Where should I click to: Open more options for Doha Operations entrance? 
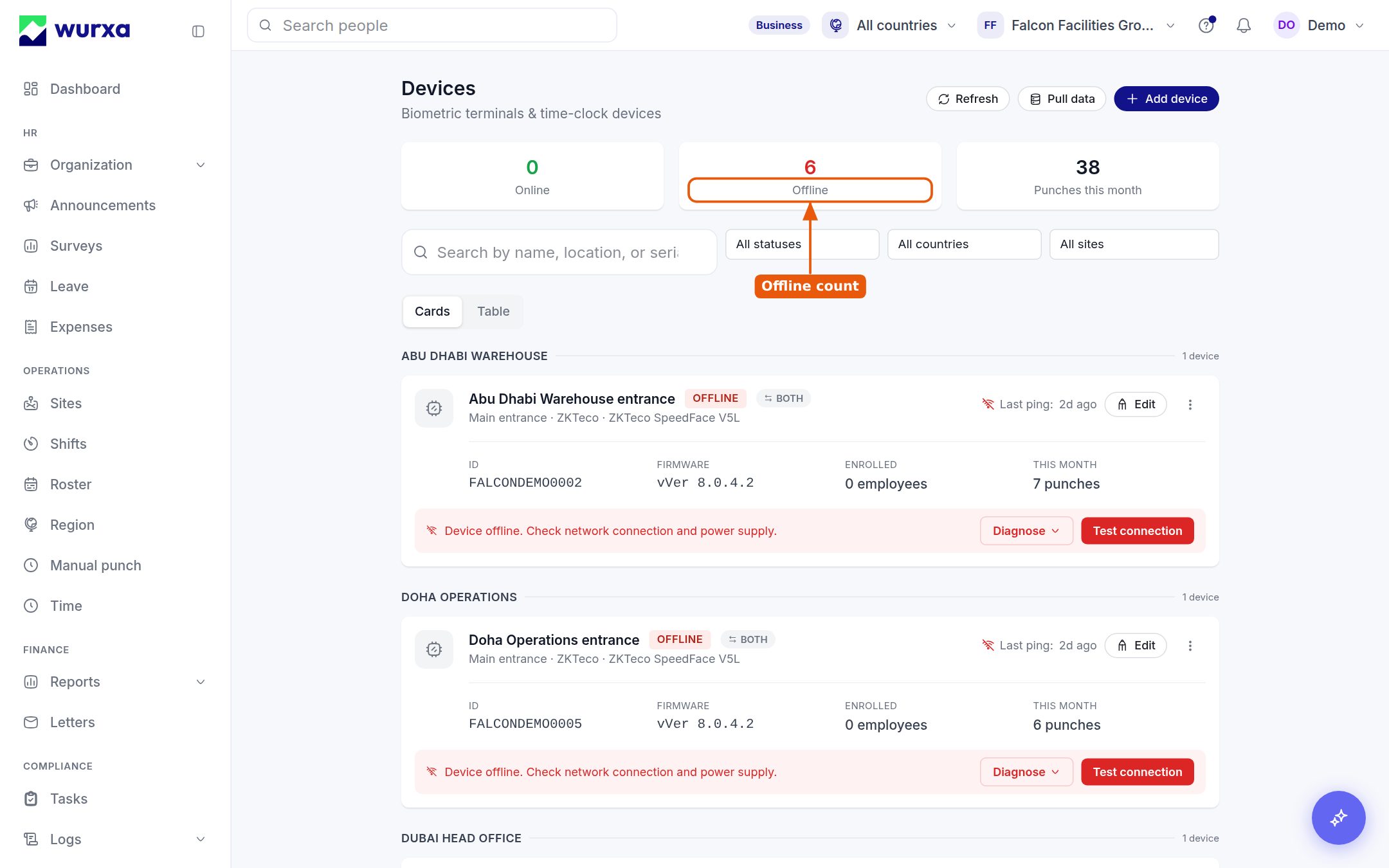[x=1190, y=646]
